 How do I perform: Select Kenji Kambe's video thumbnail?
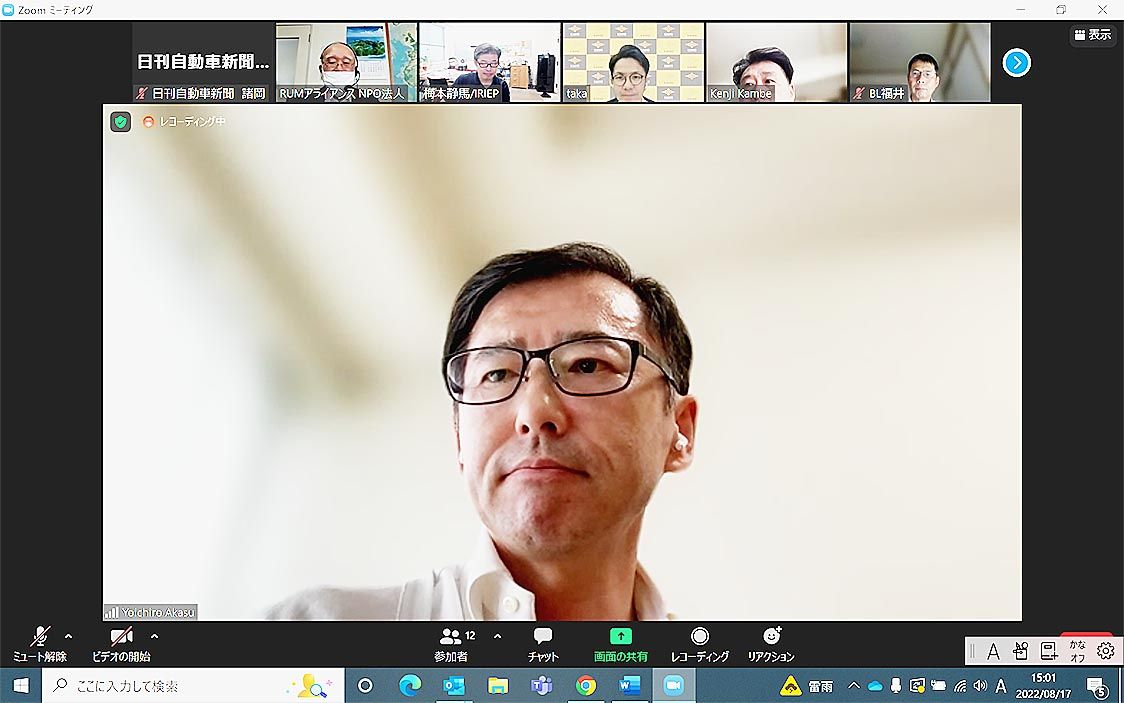click(x=776, y=62)
